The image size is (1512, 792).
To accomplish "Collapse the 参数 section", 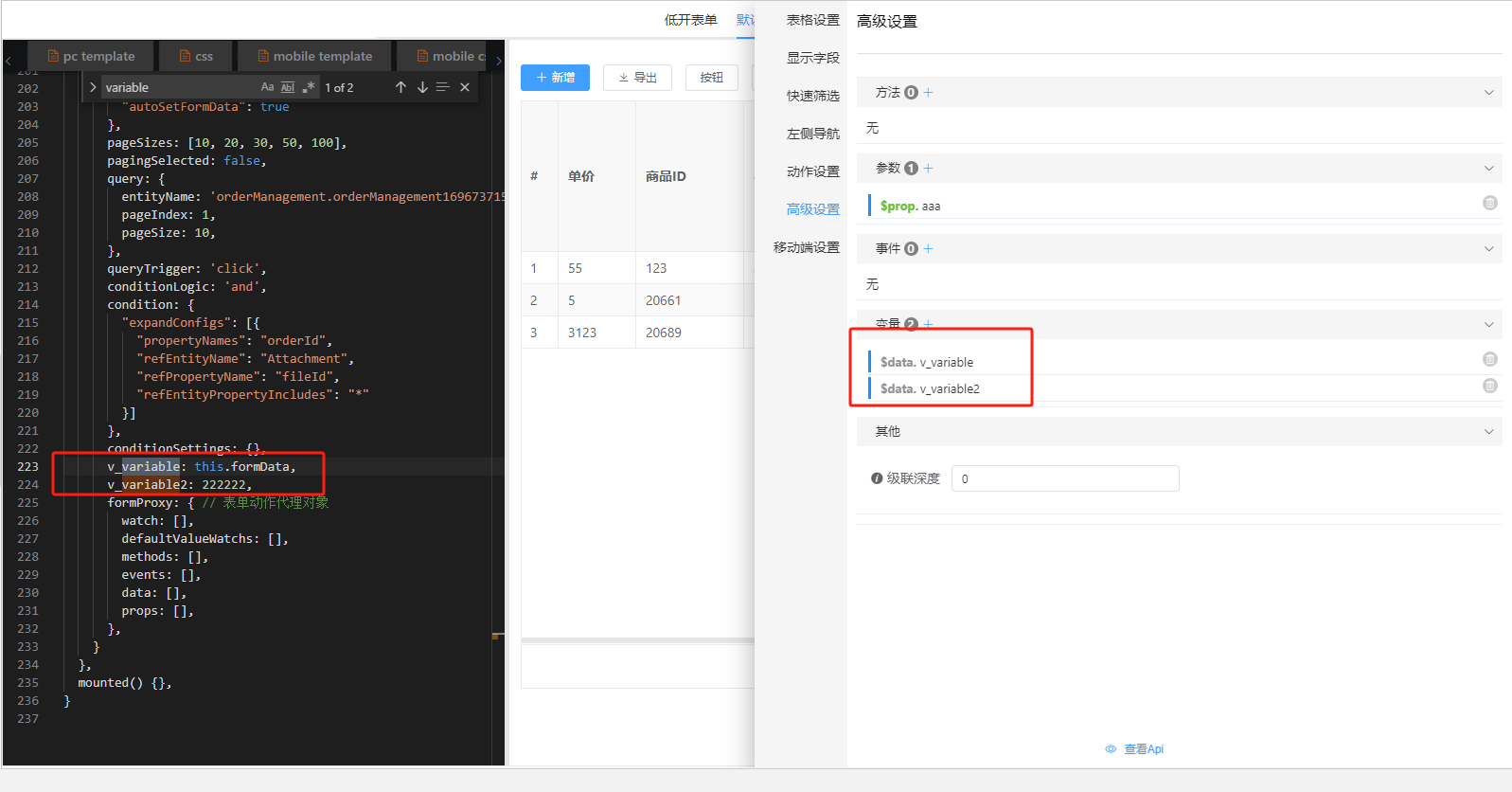I will click(1488, 168).
